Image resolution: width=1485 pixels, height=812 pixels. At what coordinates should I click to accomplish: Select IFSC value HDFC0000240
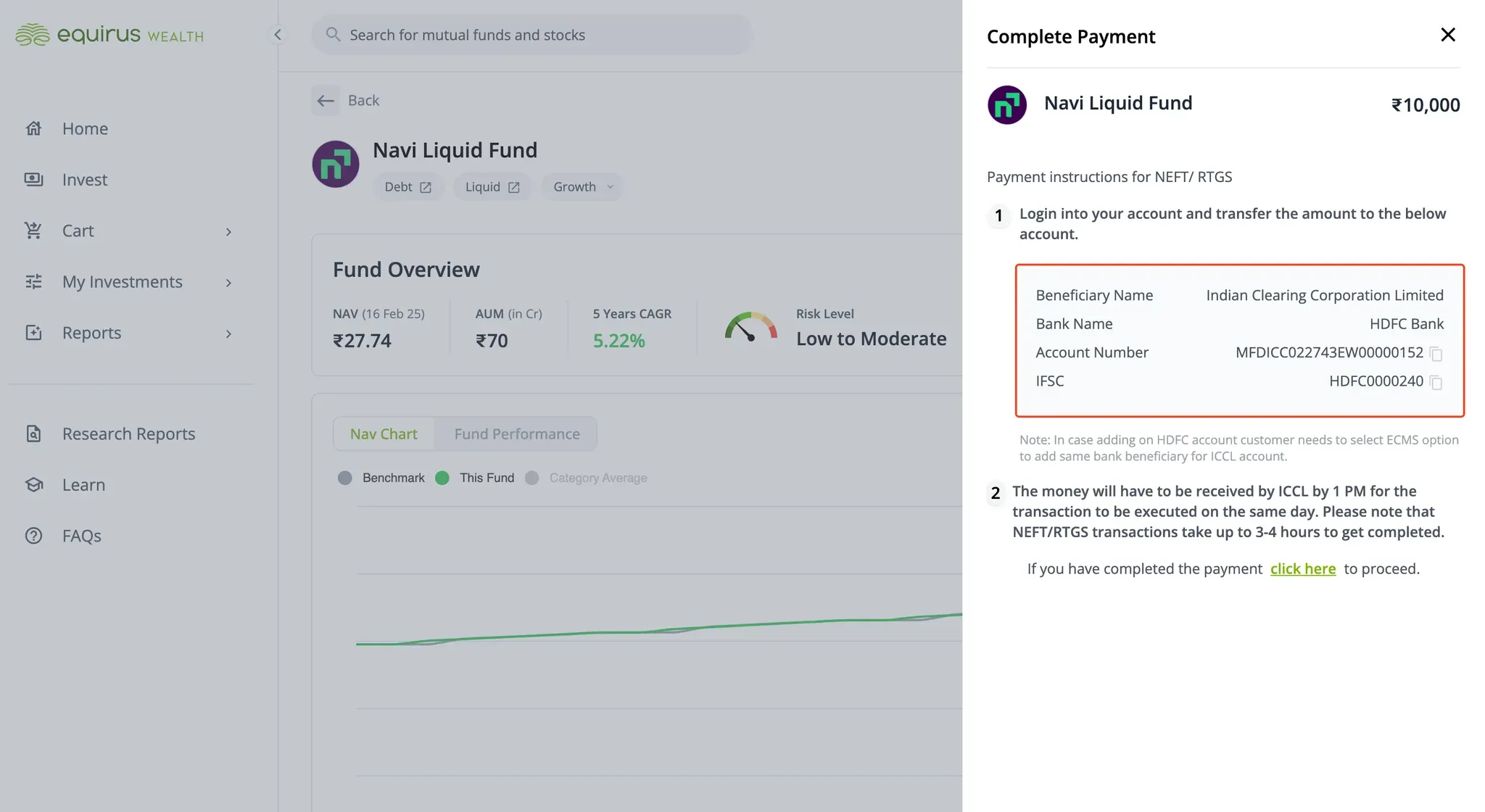[x=1376, y=381]
